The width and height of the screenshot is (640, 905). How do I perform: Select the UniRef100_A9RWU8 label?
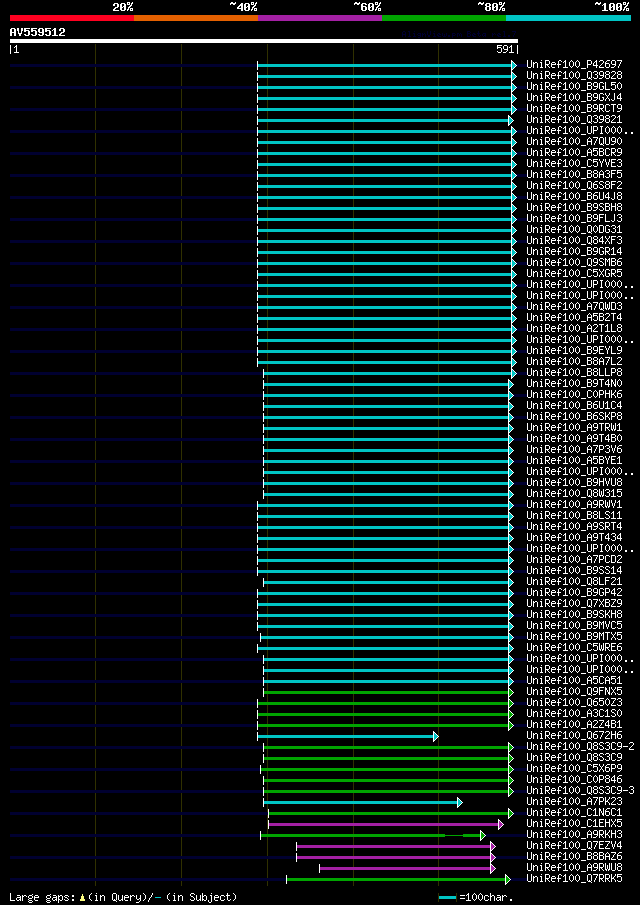[x=574, y=867]
